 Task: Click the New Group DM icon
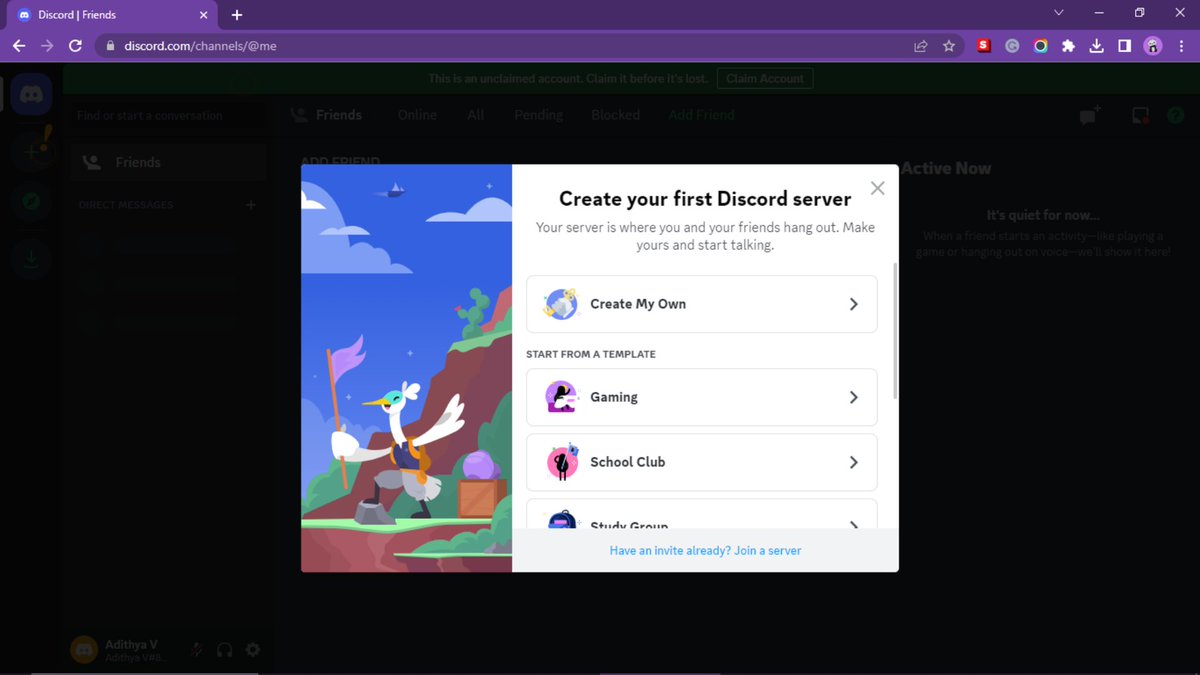click(1089, 115)
